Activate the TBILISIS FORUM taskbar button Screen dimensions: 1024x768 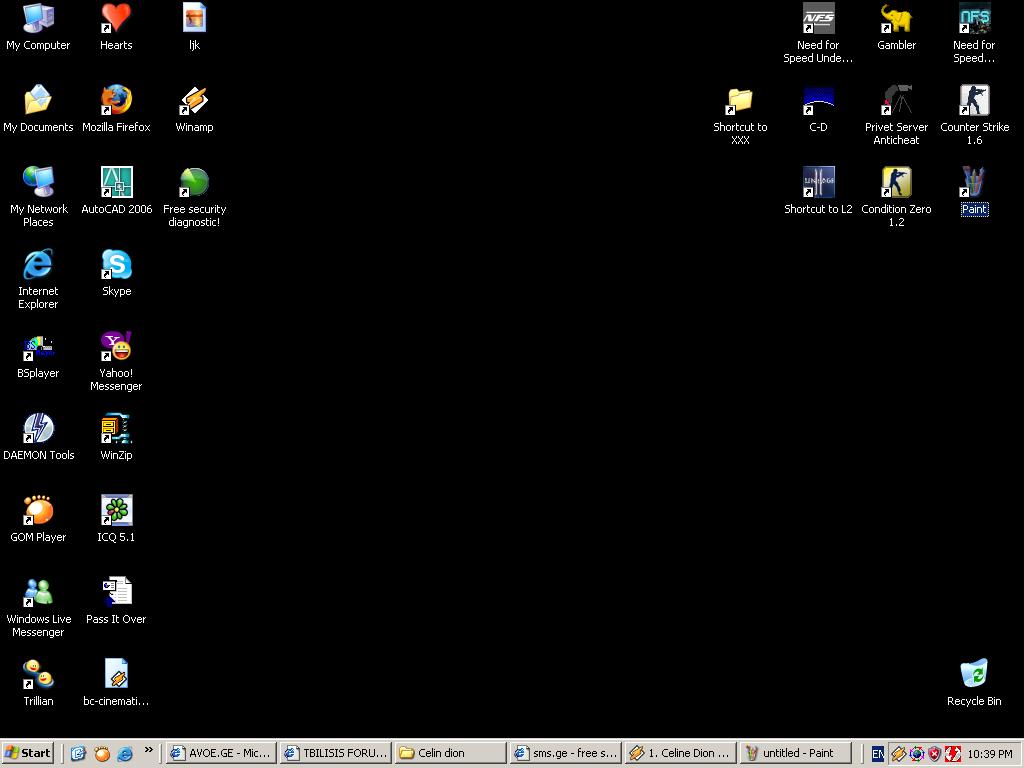pyautogui.click(x=335, y=753)
